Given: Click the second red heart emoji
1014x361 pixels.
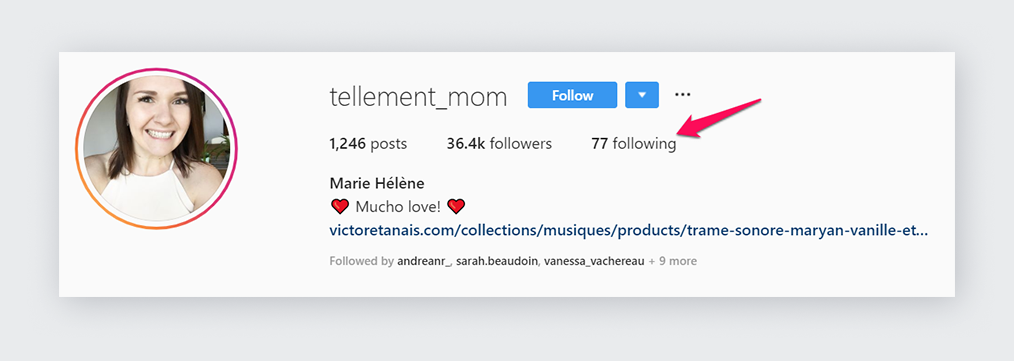Looking at the screenshot, I should (x=457, y=207).
